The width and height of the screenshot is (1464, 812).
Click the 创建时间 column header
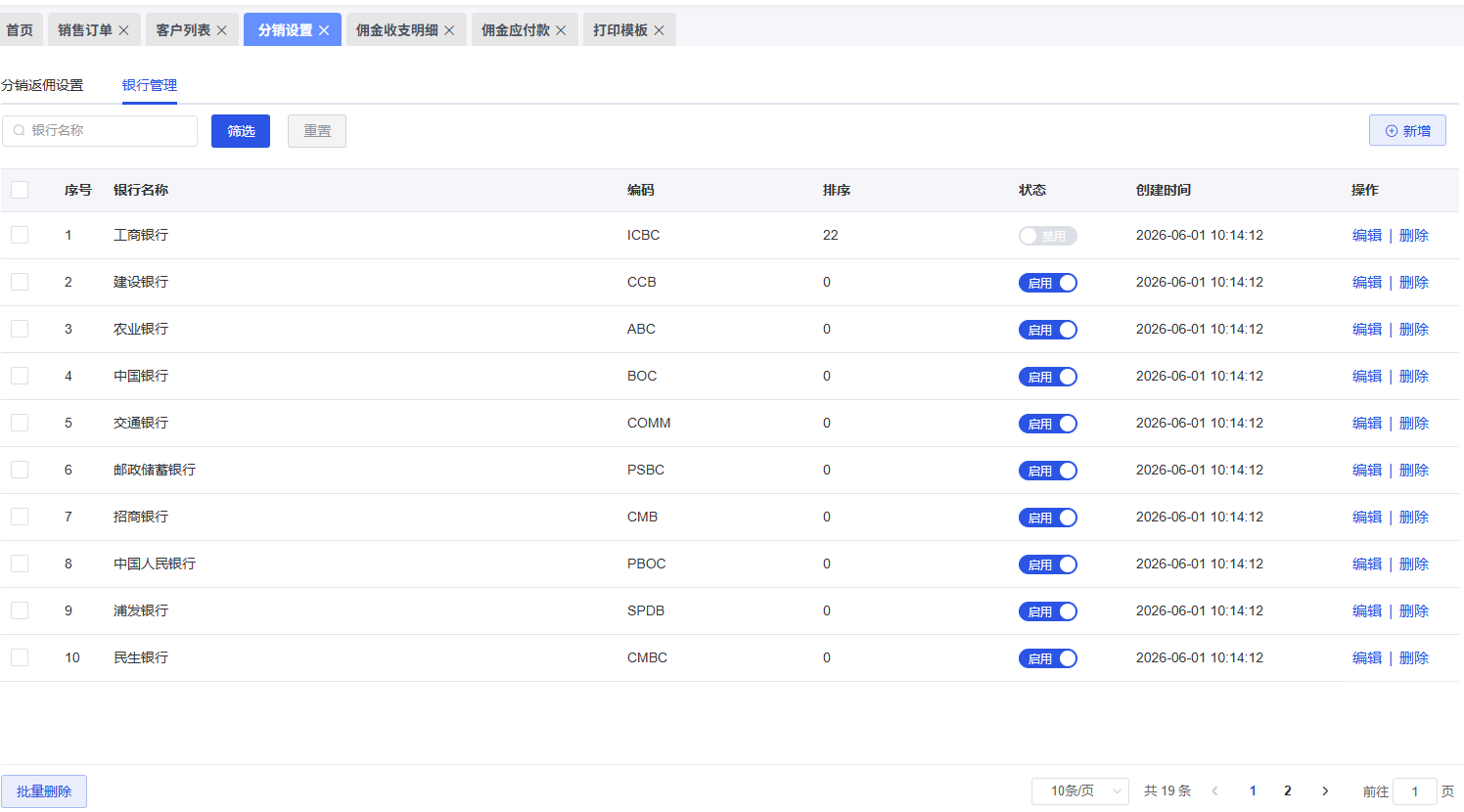coord(1164,190)
